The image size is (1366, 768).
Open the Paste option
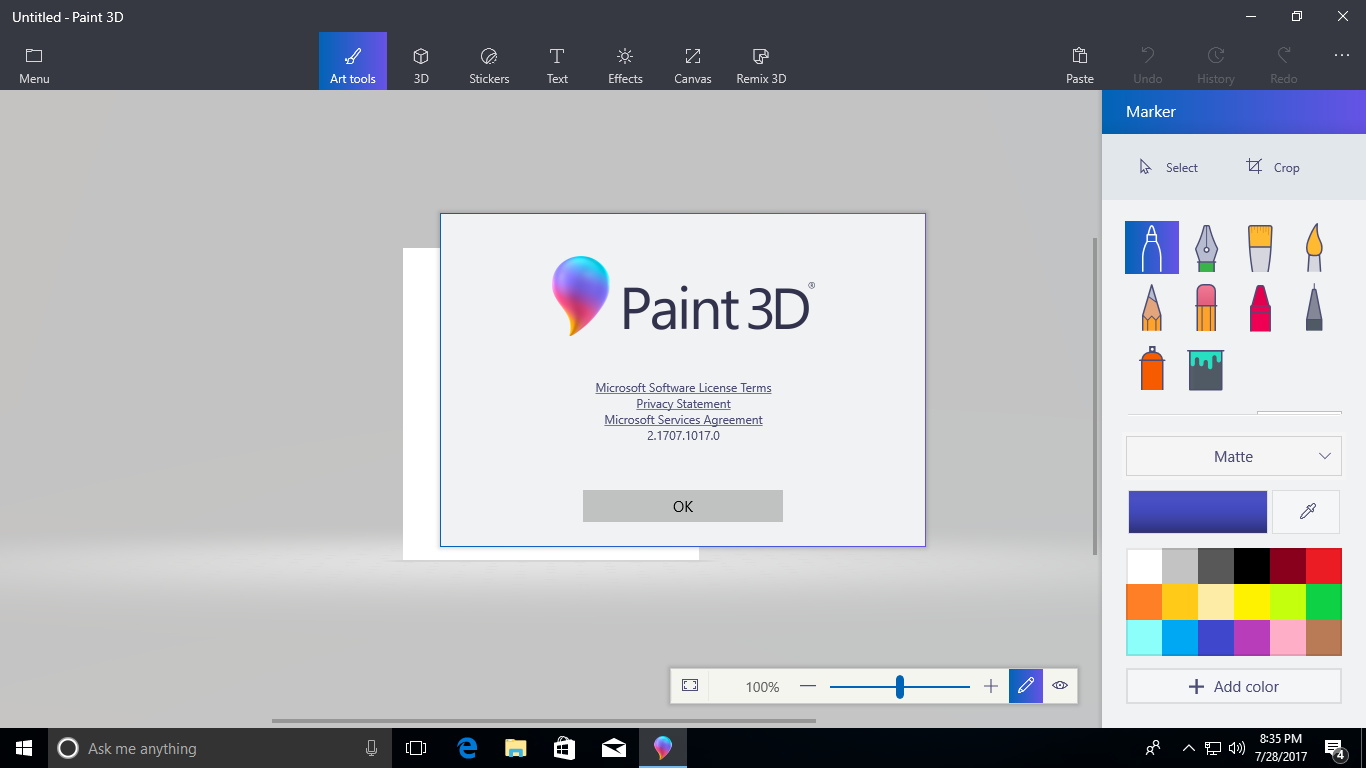(1080, 65)
